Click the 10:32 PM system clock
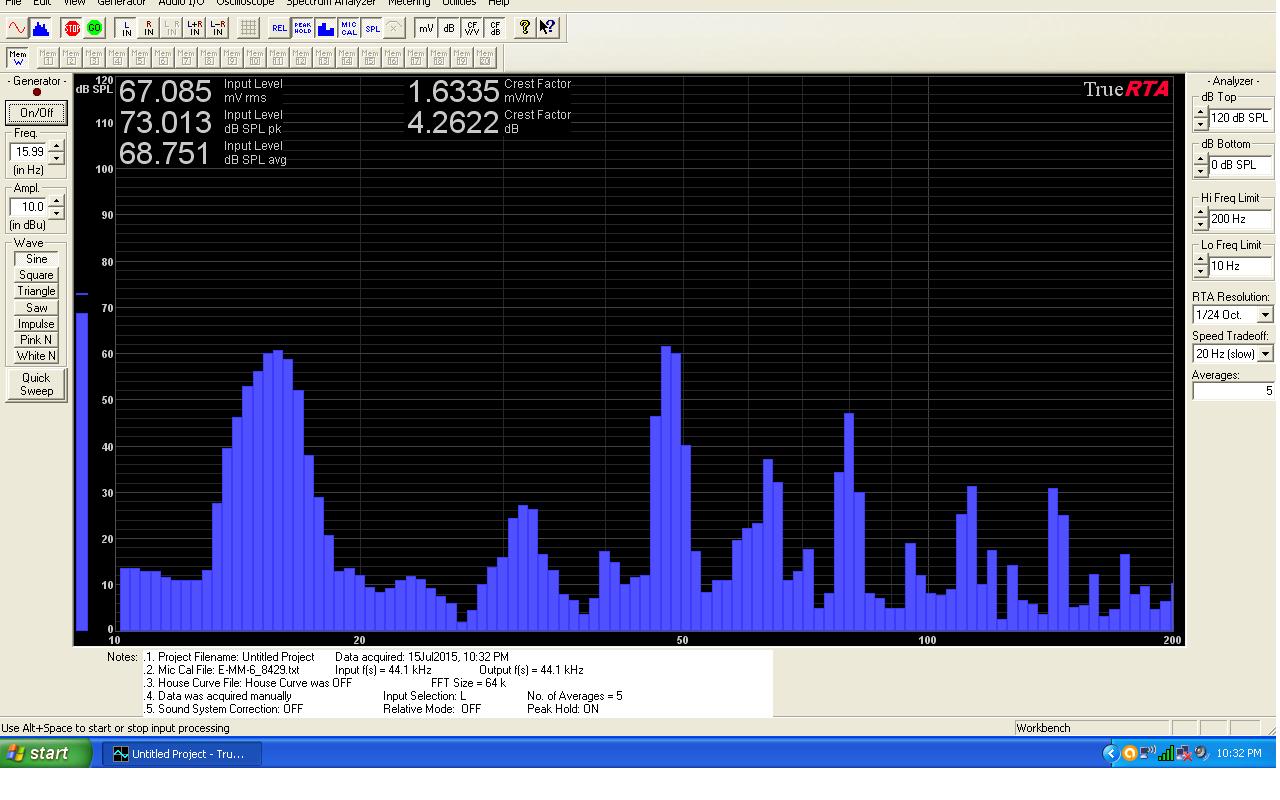This screenshot has height=800, width=1280. point(1239,753)
